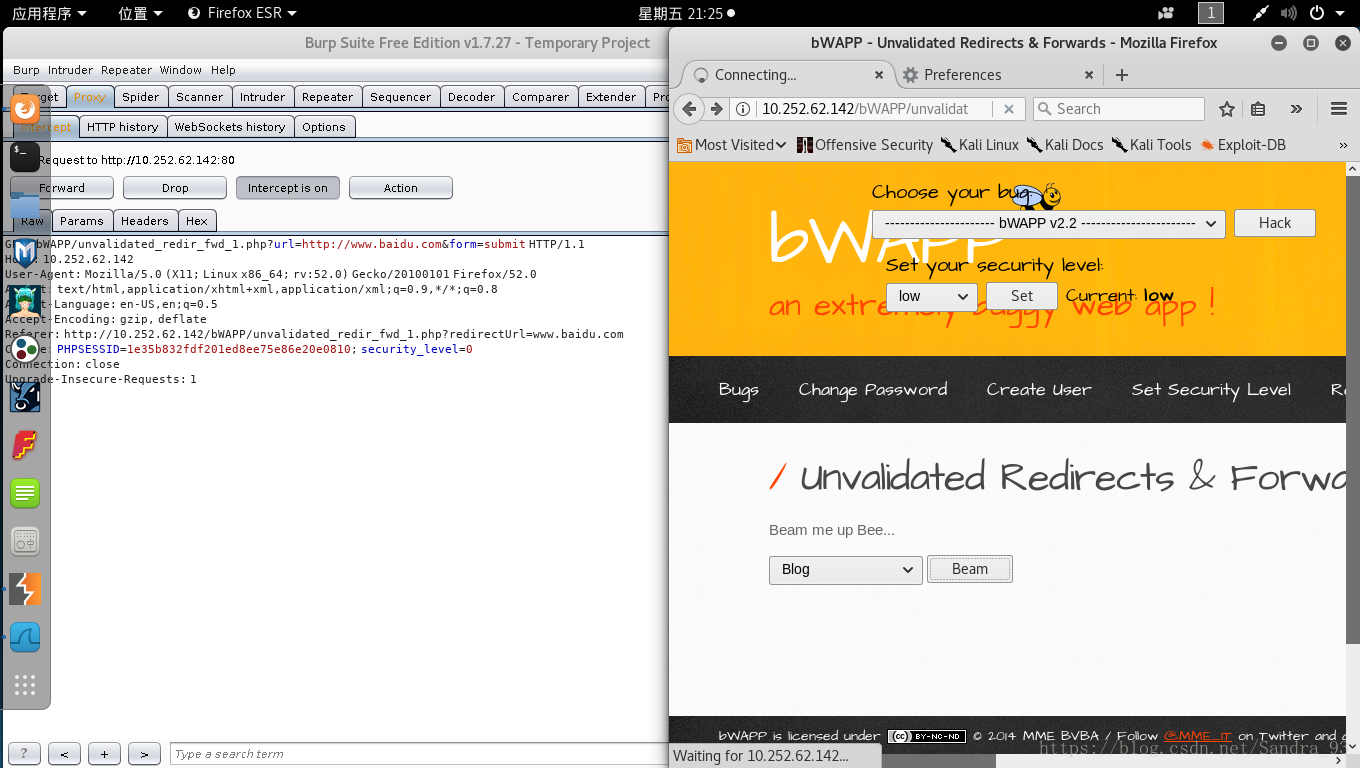The width and height of the screenshot is (1360, 768).
Task: Click Burp search term field
Action: [x=418, y=754]
